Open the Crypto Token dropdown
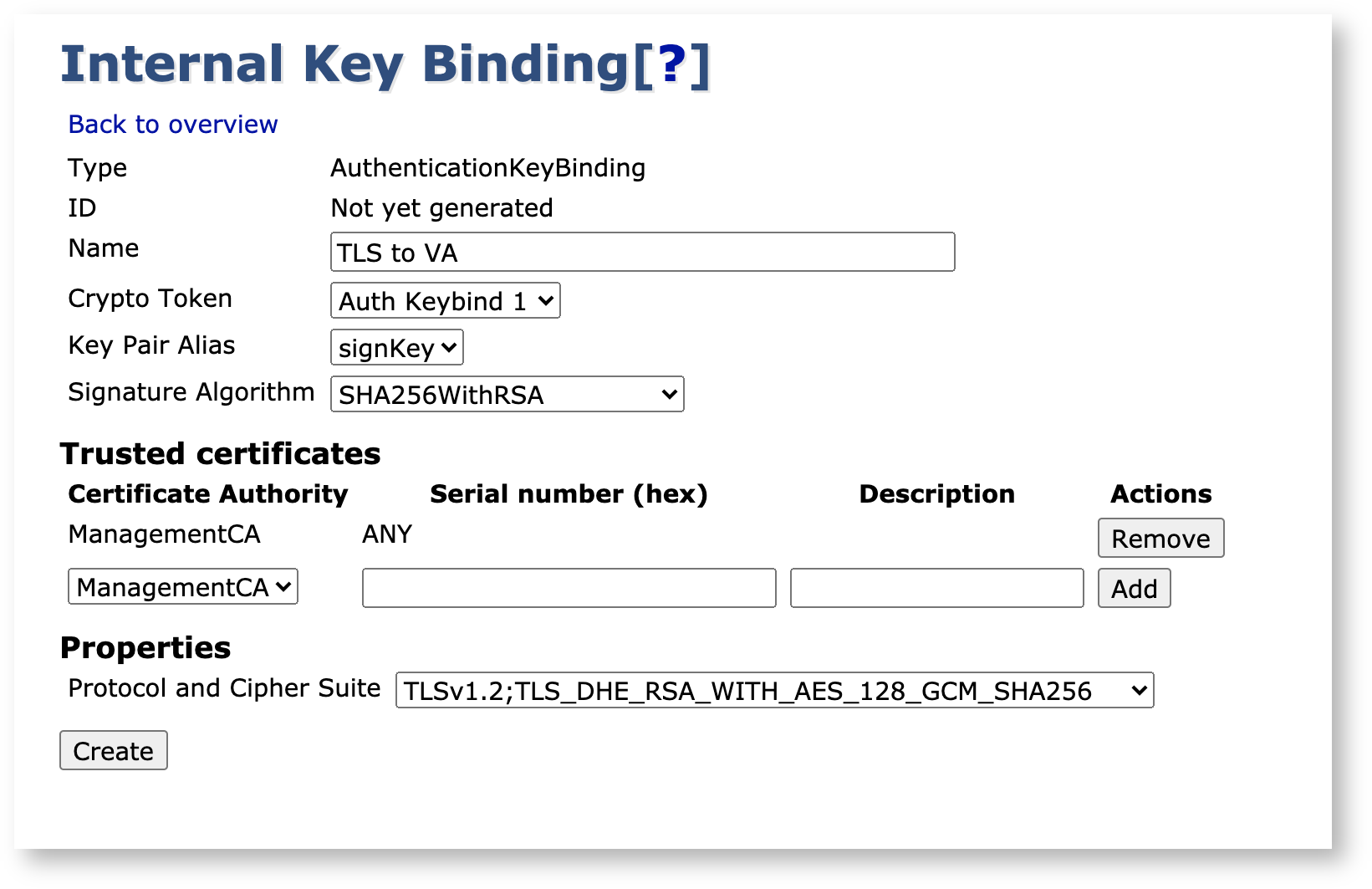Viewport: 1372px width, 889px height. [x=446, y=301]
